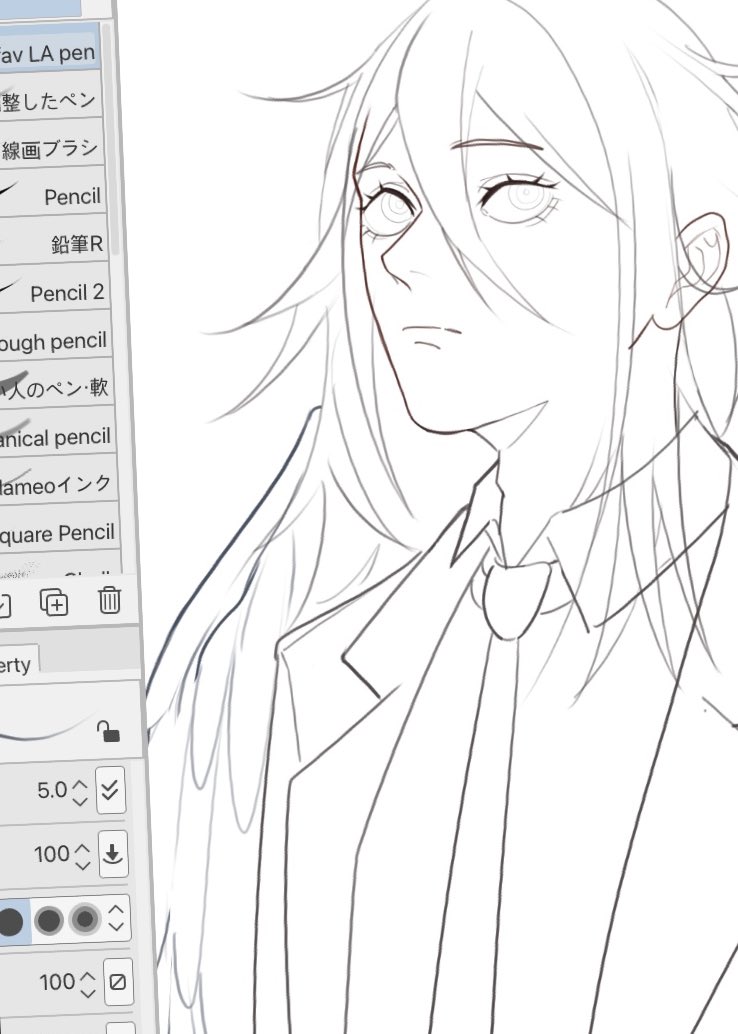
Task: Step the anti-aliasing selector down
Action: coord(116,927)
